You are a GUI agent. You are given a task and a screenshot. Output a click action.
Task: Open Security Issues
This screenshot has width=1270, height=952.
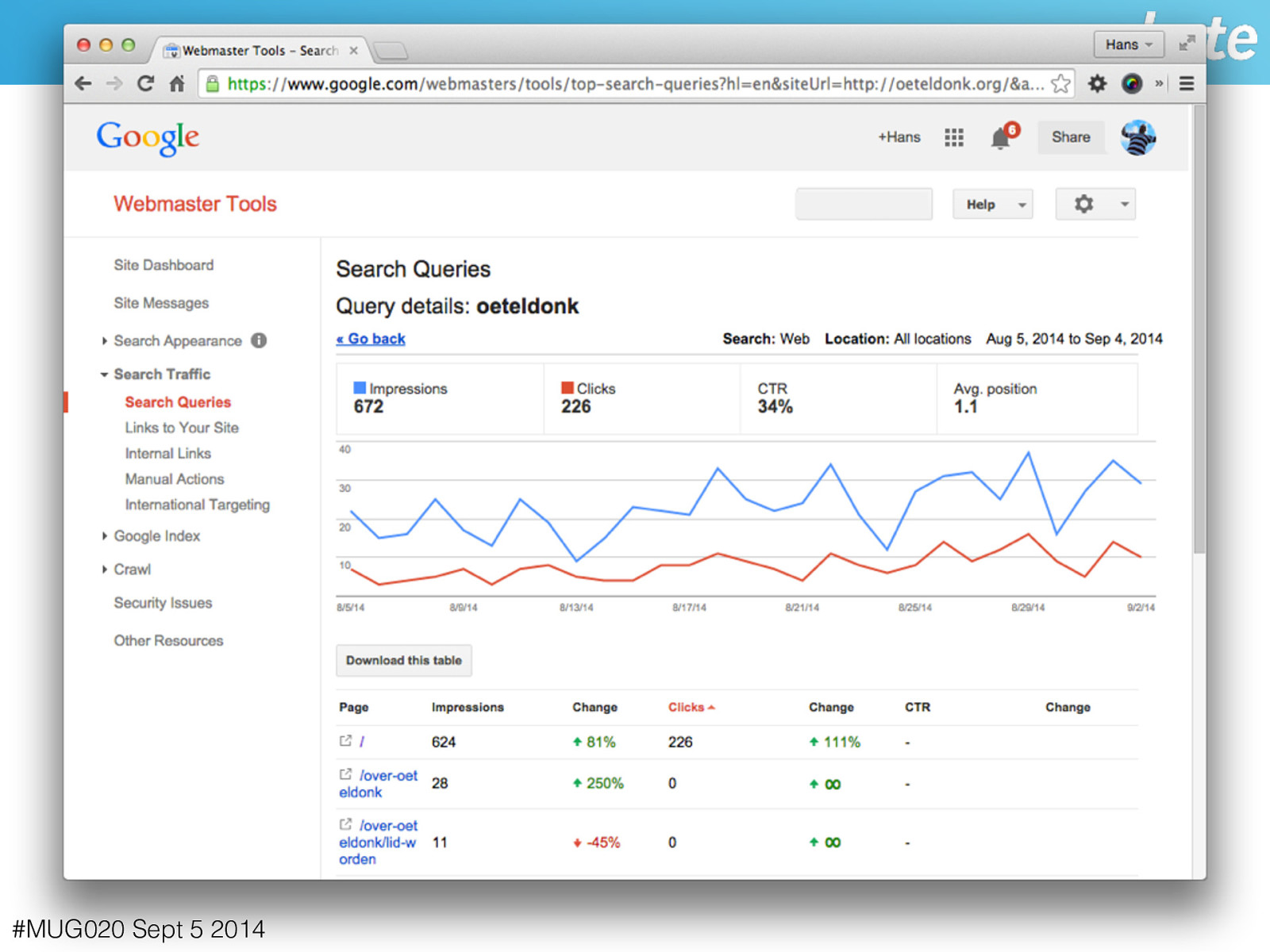[x=163, y=603]
